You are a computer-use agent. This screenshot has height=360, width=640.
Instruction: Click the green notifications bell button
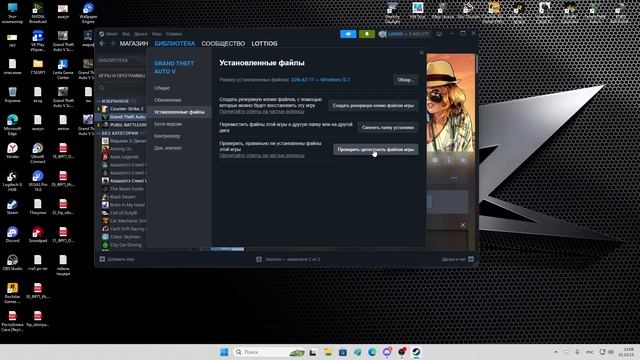367,34
